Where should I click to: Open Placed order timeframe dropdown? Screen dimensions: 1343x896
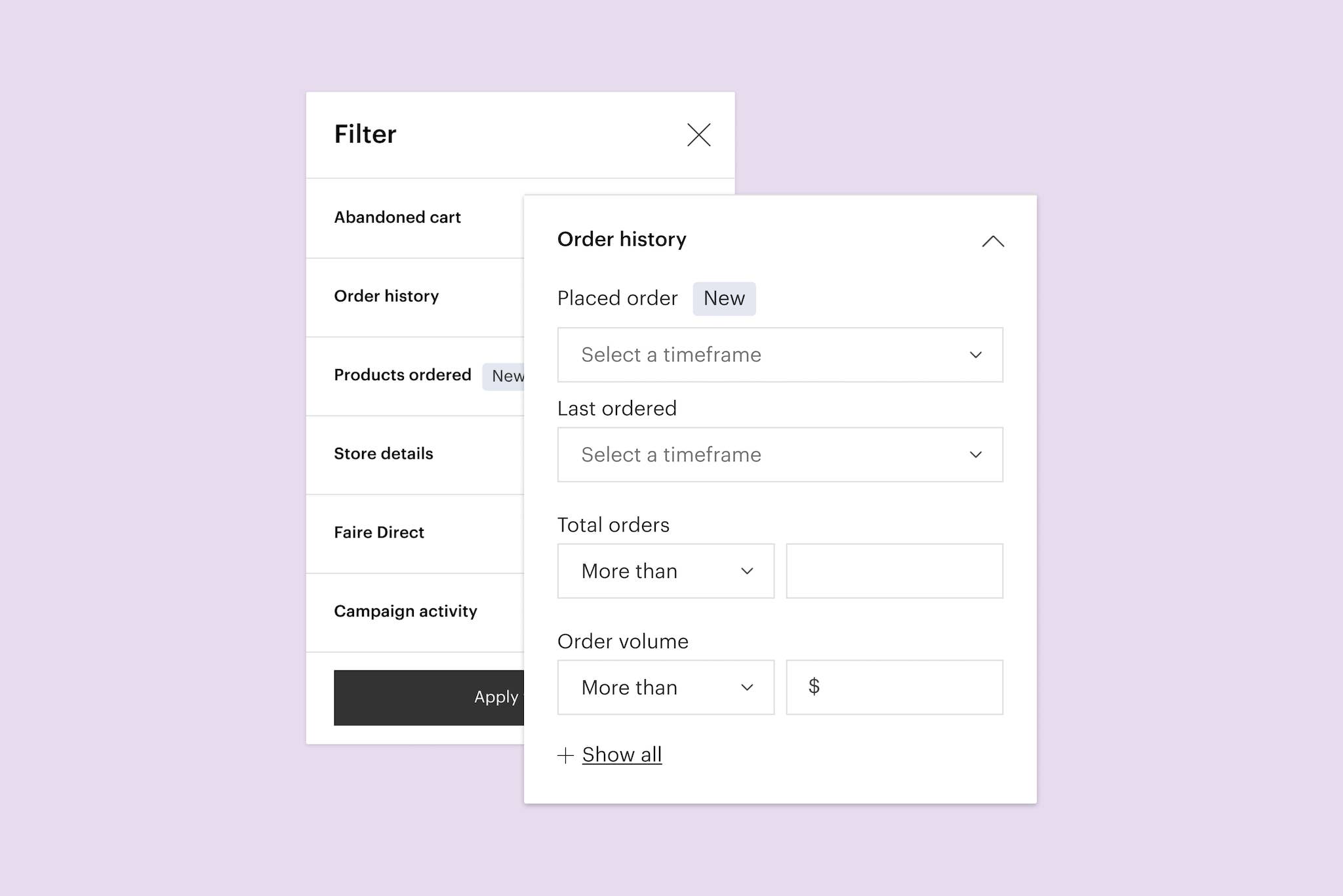[780, 355]
